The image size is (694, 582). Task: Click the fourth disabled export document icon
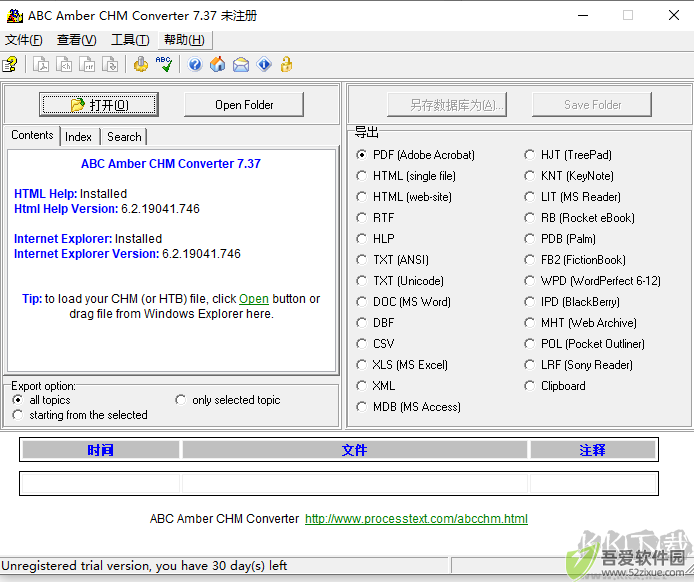[110, 65]
